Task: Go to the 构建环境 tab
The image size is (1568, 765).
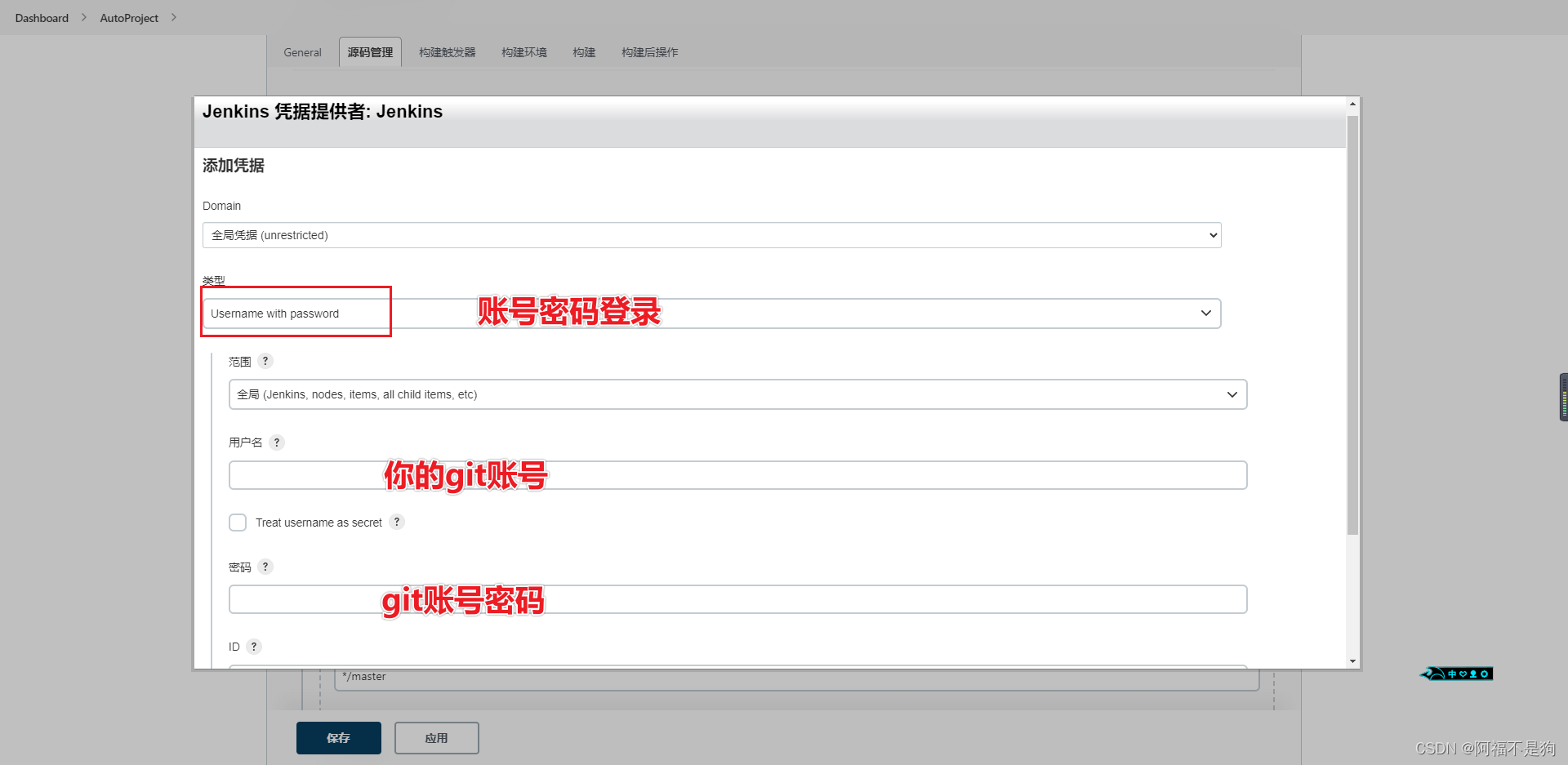Action: pyautogui.click(x=524, y=52)
